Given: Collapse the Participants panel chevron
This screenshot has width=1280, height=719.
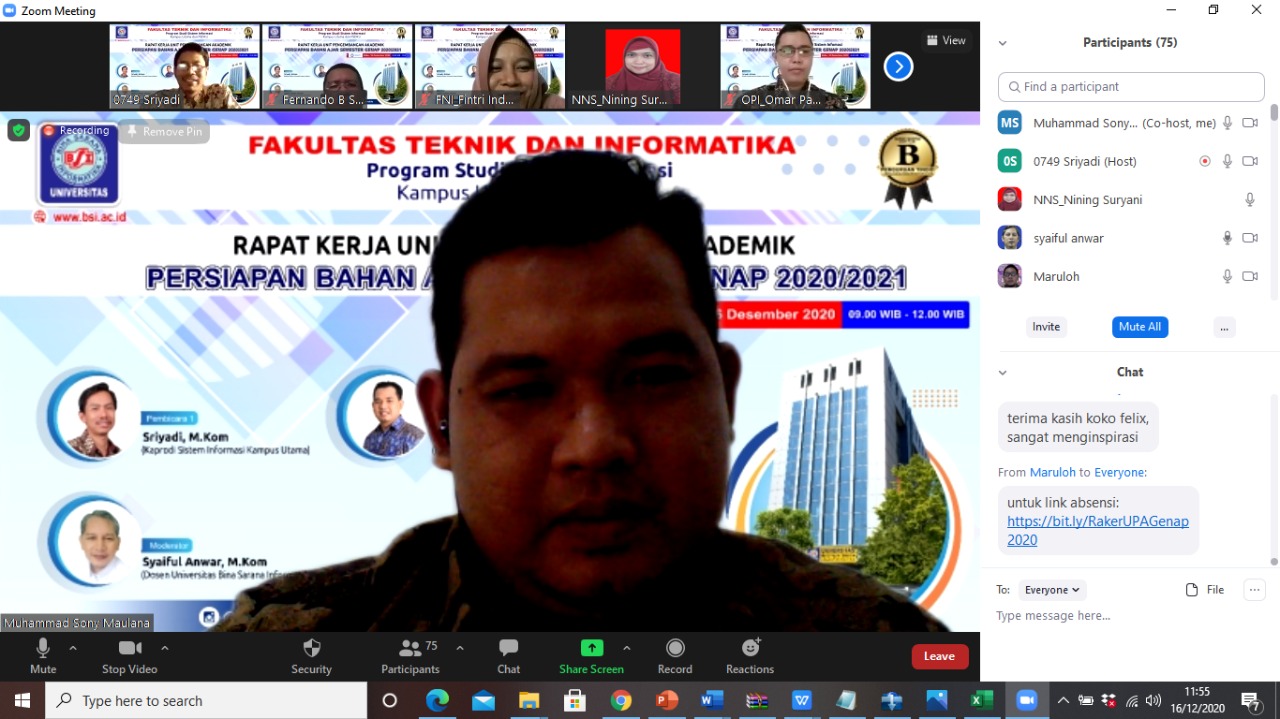Looking at the screenshot, I should 1002,43.
